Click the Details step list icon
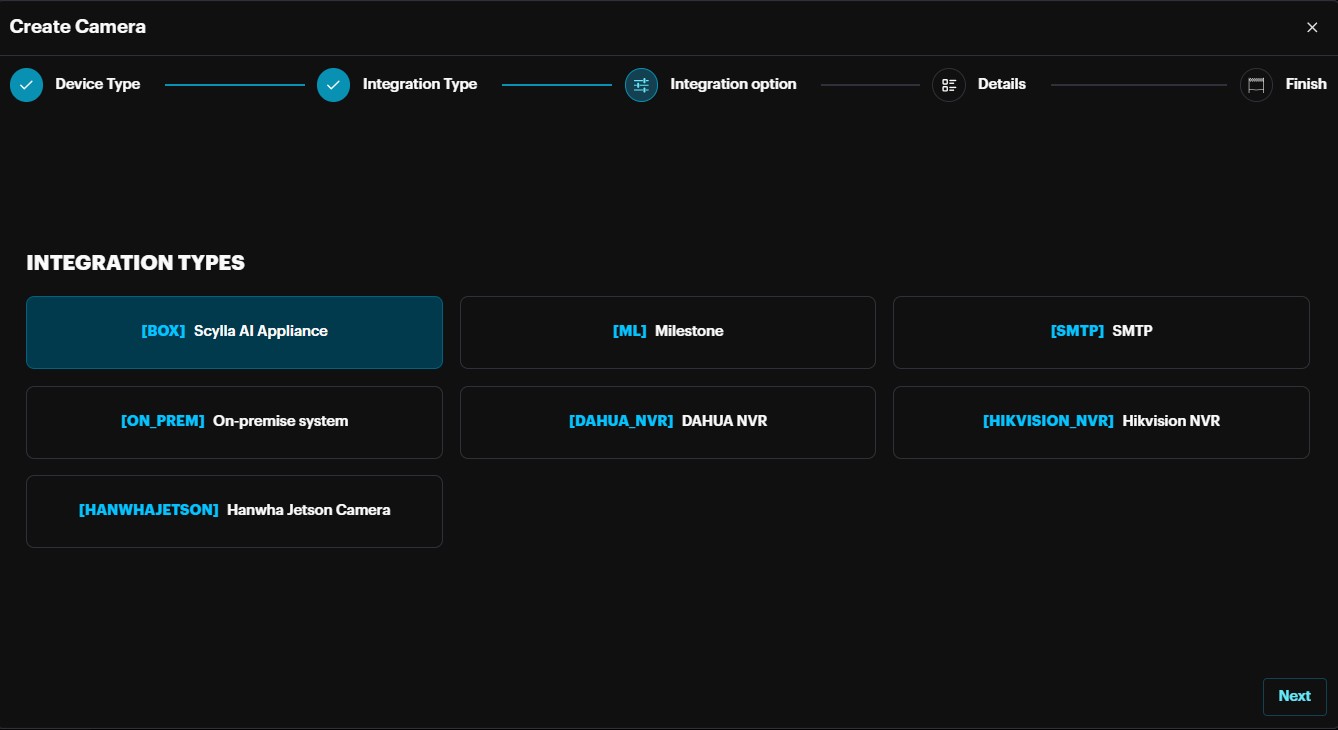Image resolution: width=1338 pixels, height=730 pixels. pos(948,85)
